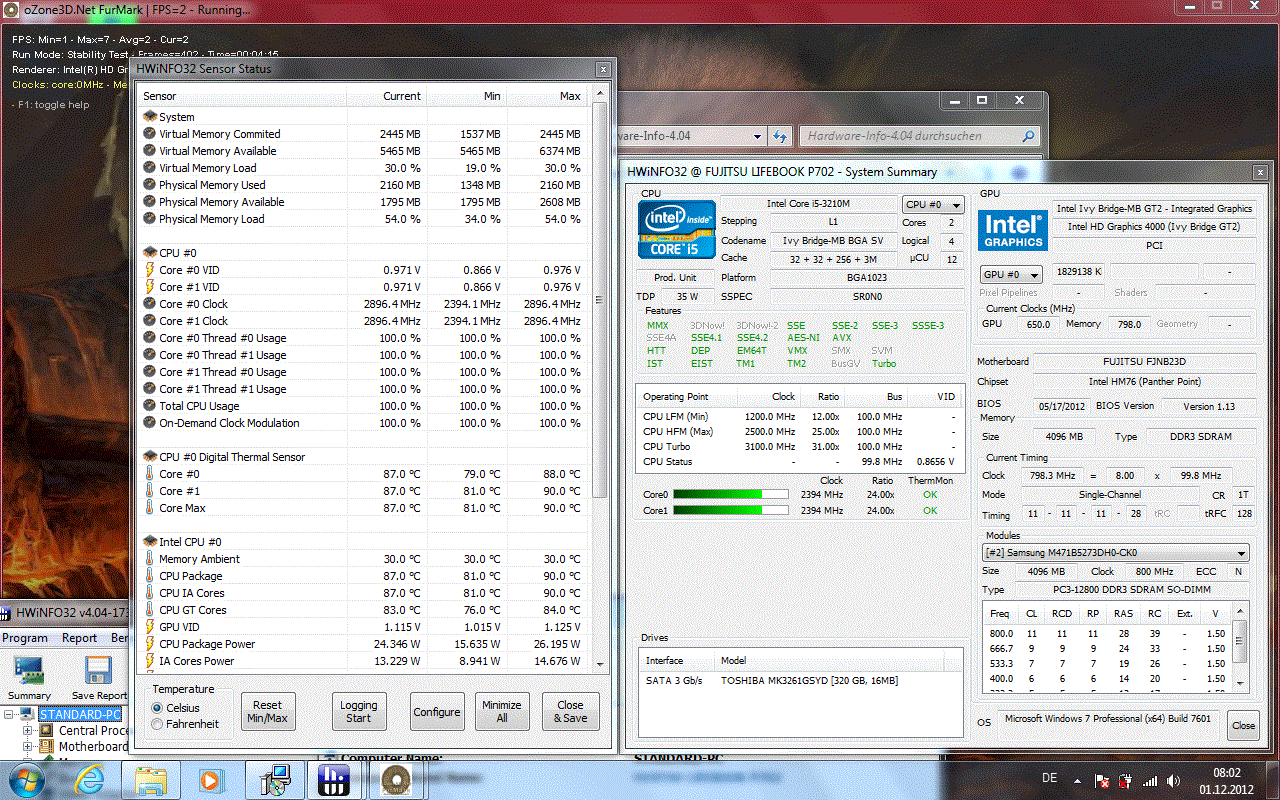Screen dimensions: 1280x800
Task: Select the Celsius temperature option
Action: (x=157, y=708)
